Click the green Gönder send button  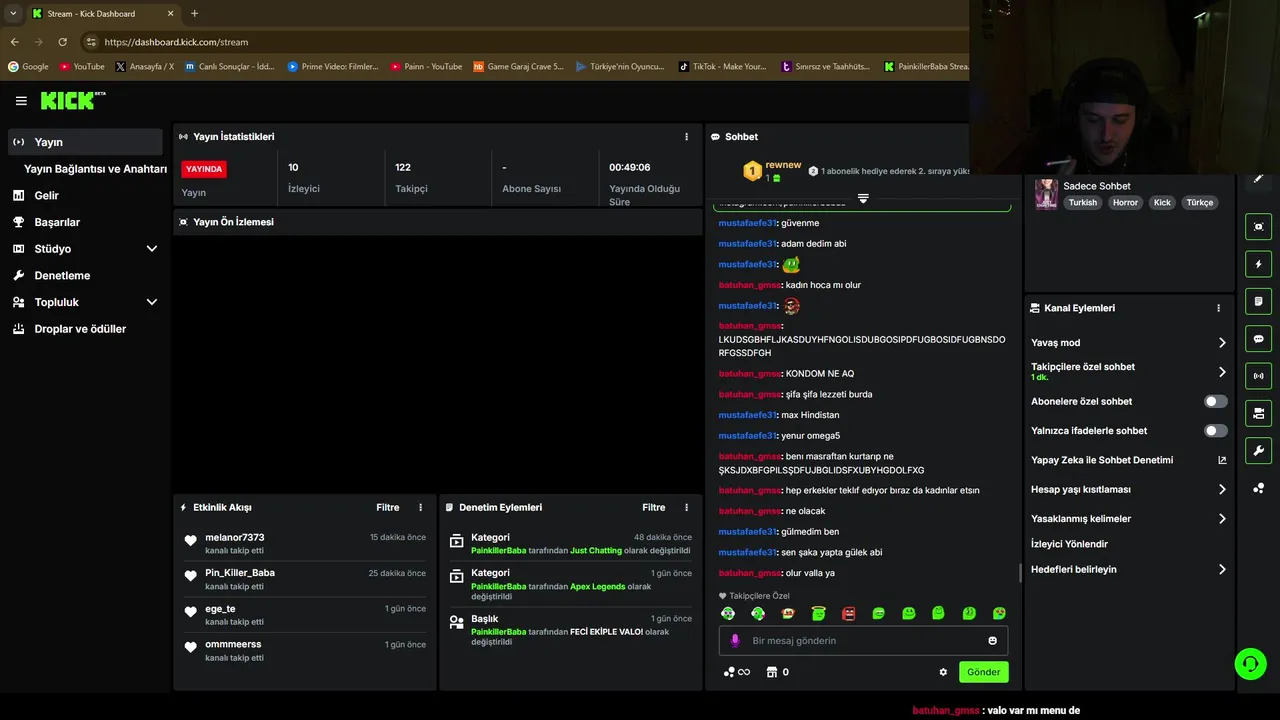coord(983,672)
